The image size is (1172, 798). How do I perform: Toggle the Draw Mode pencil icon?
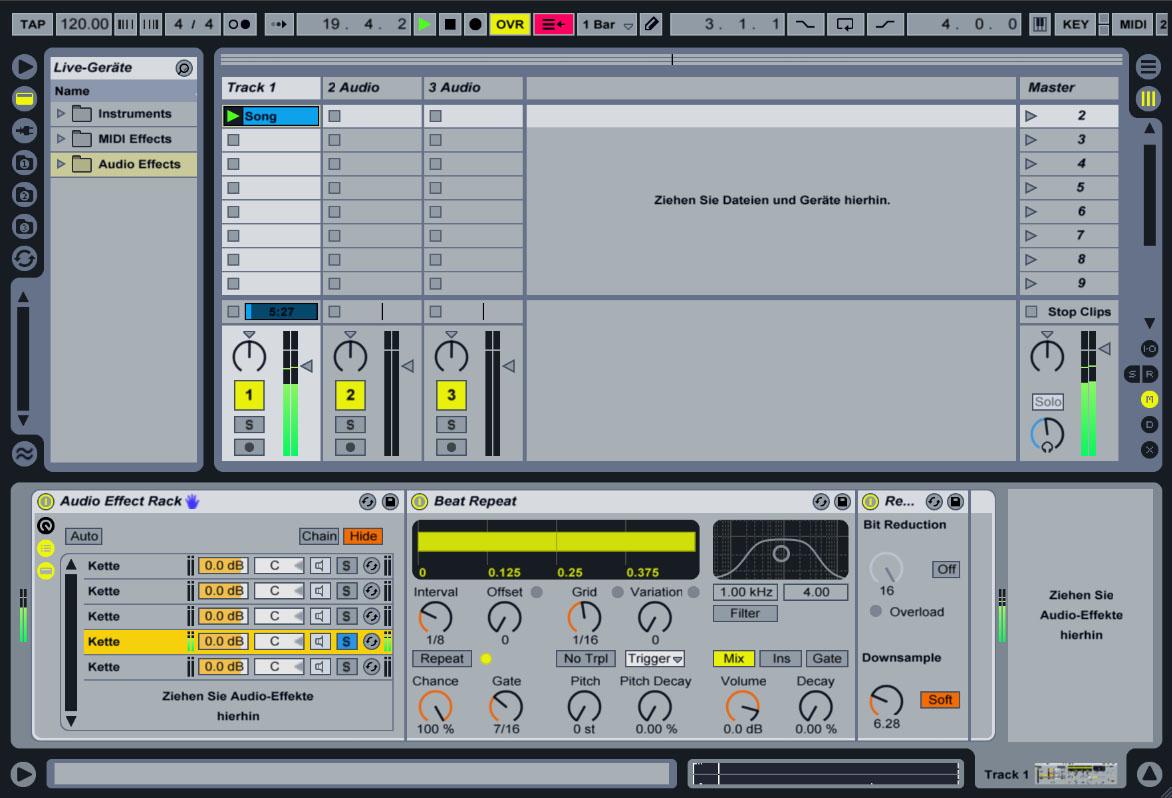(652, 24)
